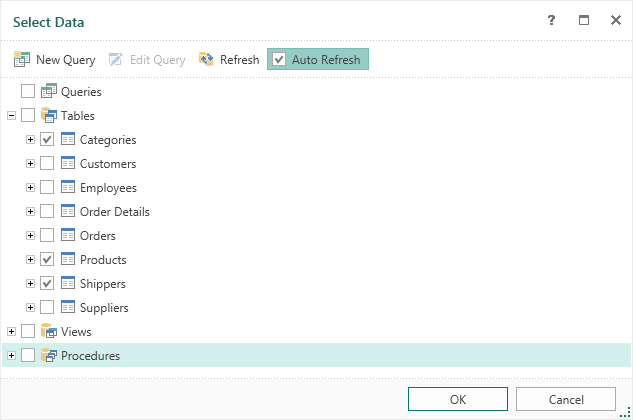Open the help question mark button

coord(551,20)
